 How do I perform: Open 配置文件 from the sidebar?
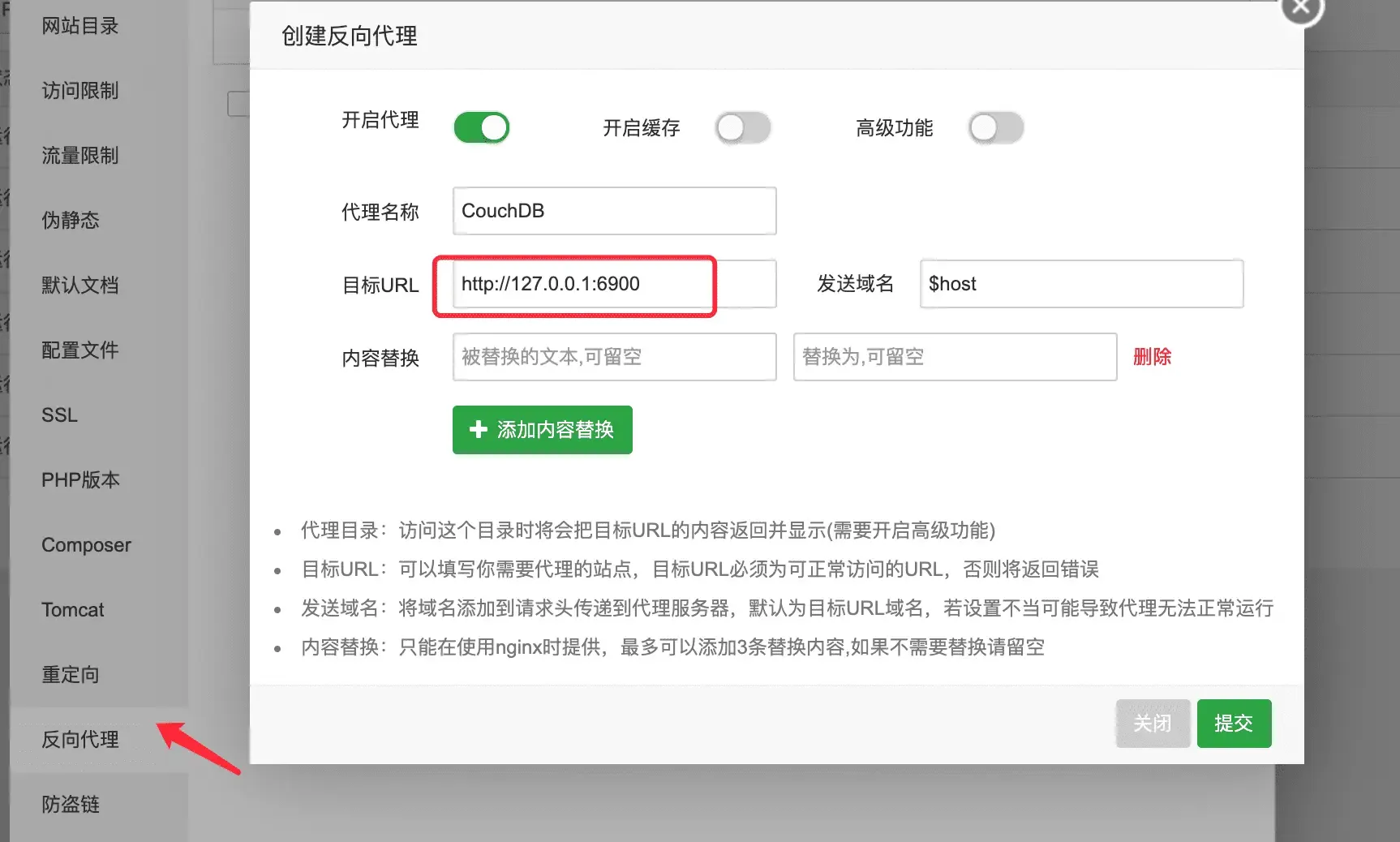(x=79, y=350)
